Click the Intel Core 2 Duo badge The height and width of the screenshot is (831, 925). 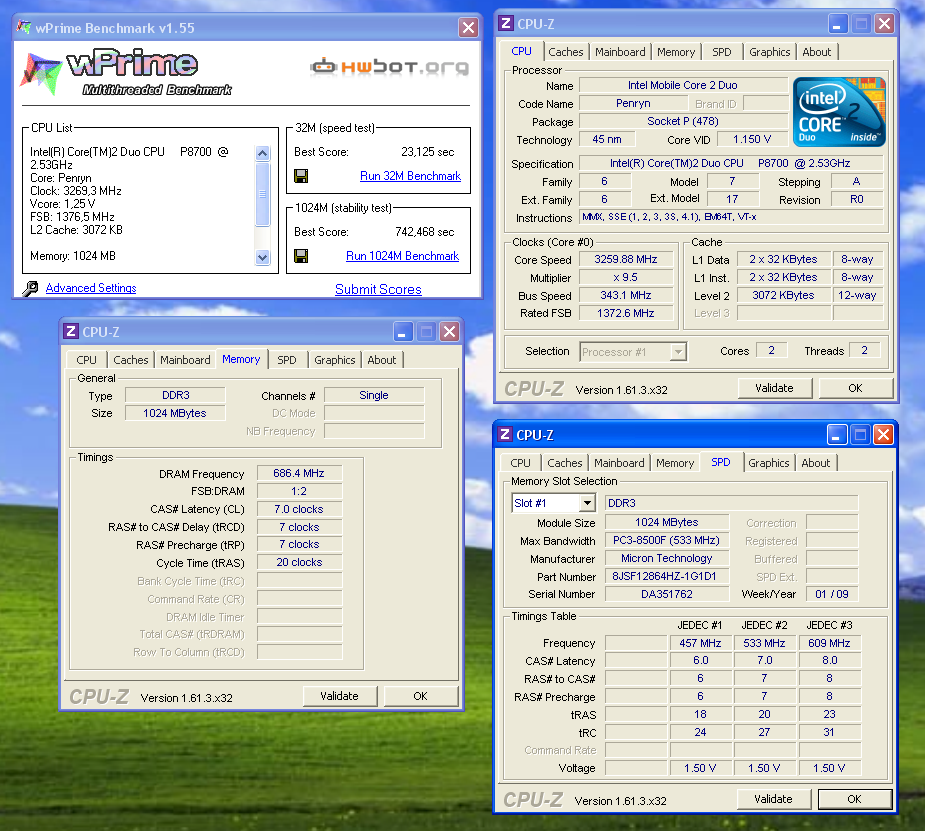click(839, 112)
